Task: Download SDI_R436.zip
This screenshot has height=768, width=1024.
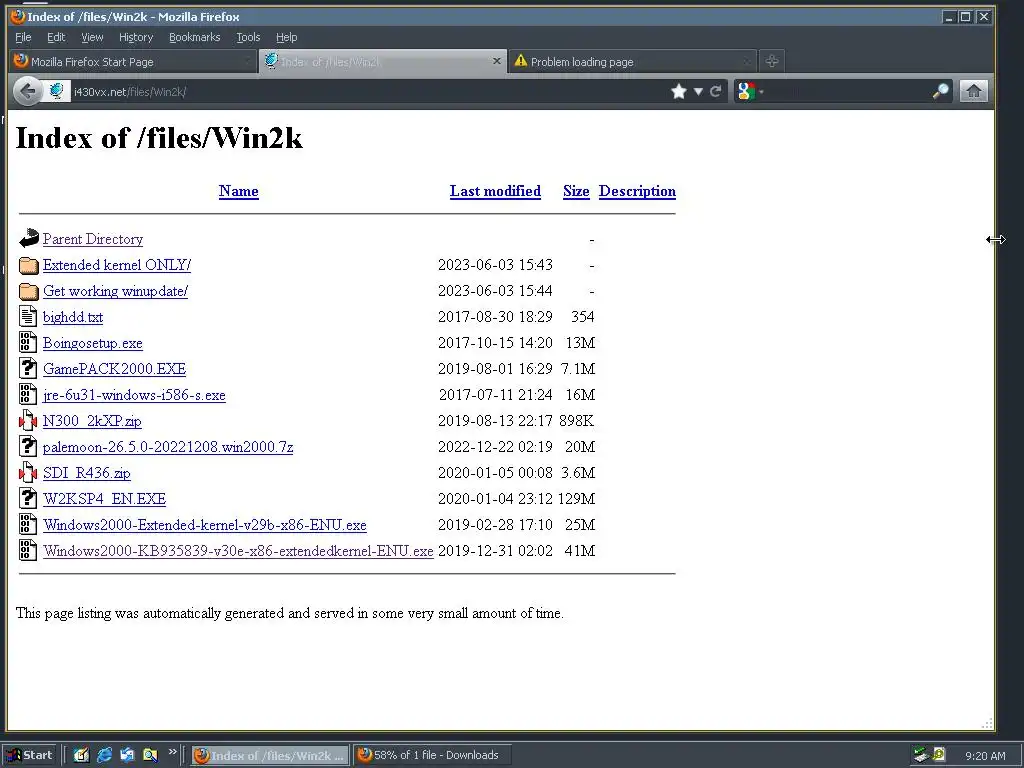Action: [86, 473]
